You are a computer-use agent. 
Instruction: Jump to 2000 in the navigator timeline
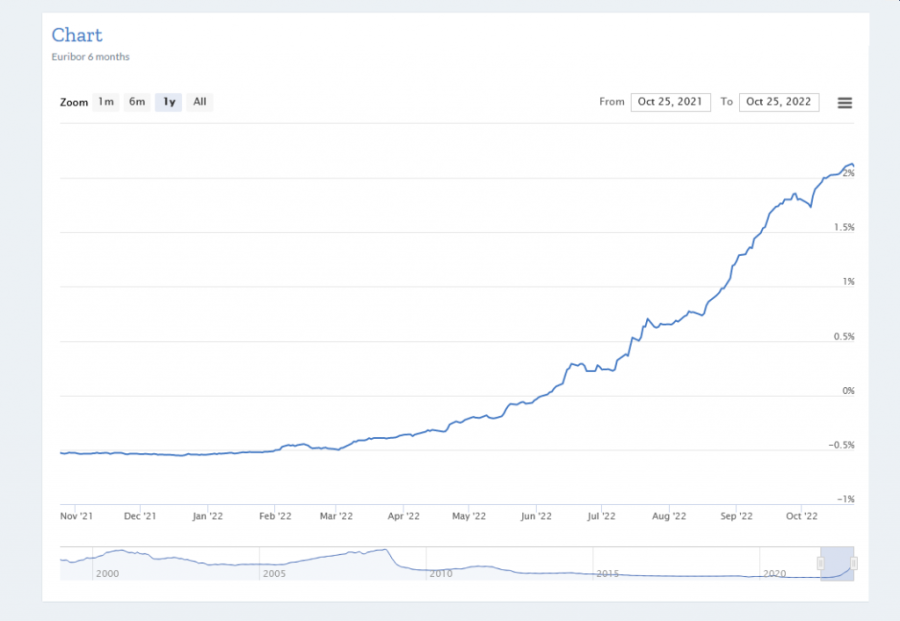(106, 574)
